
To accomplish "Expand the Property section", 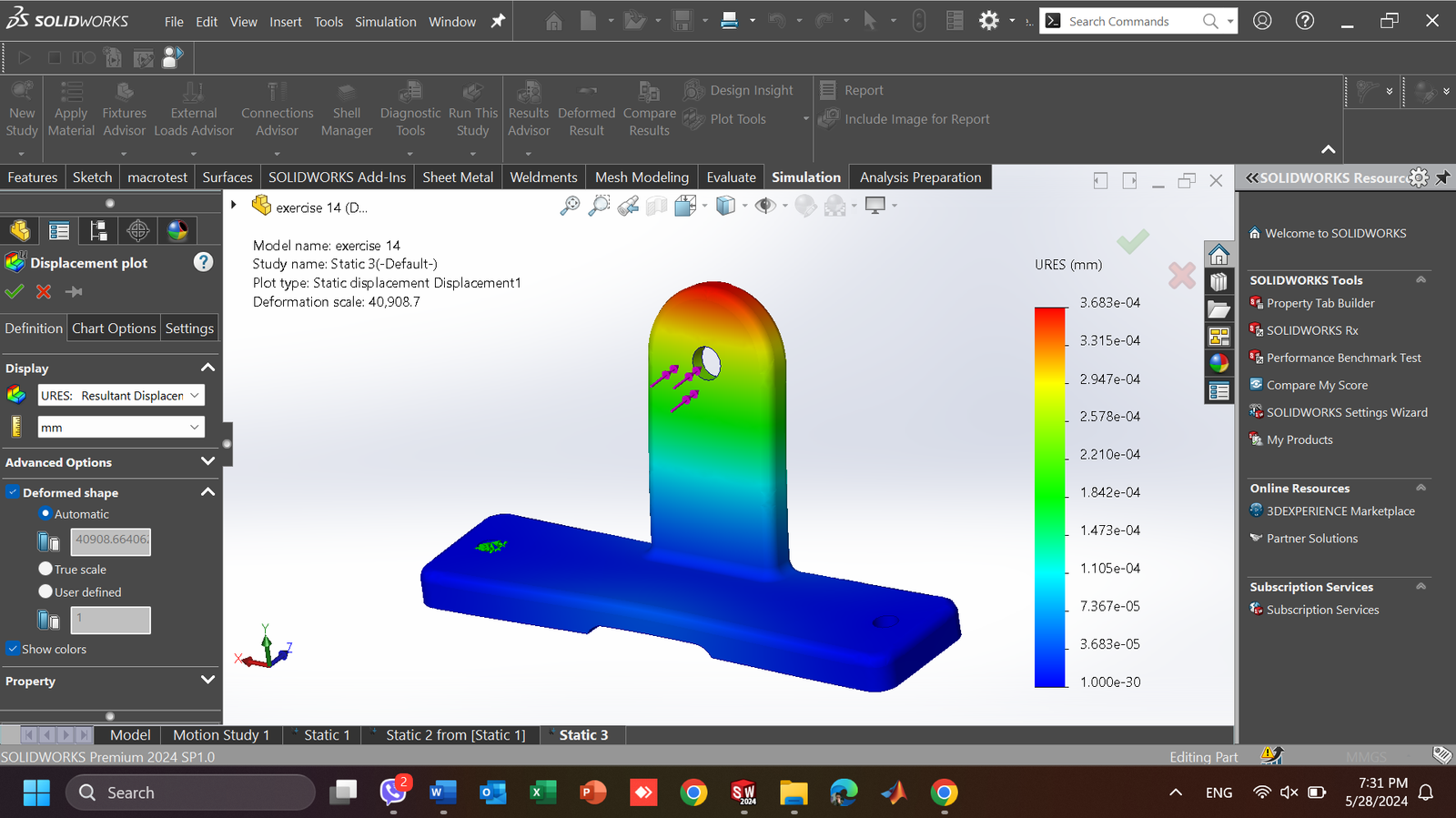I will click(207, 681).
